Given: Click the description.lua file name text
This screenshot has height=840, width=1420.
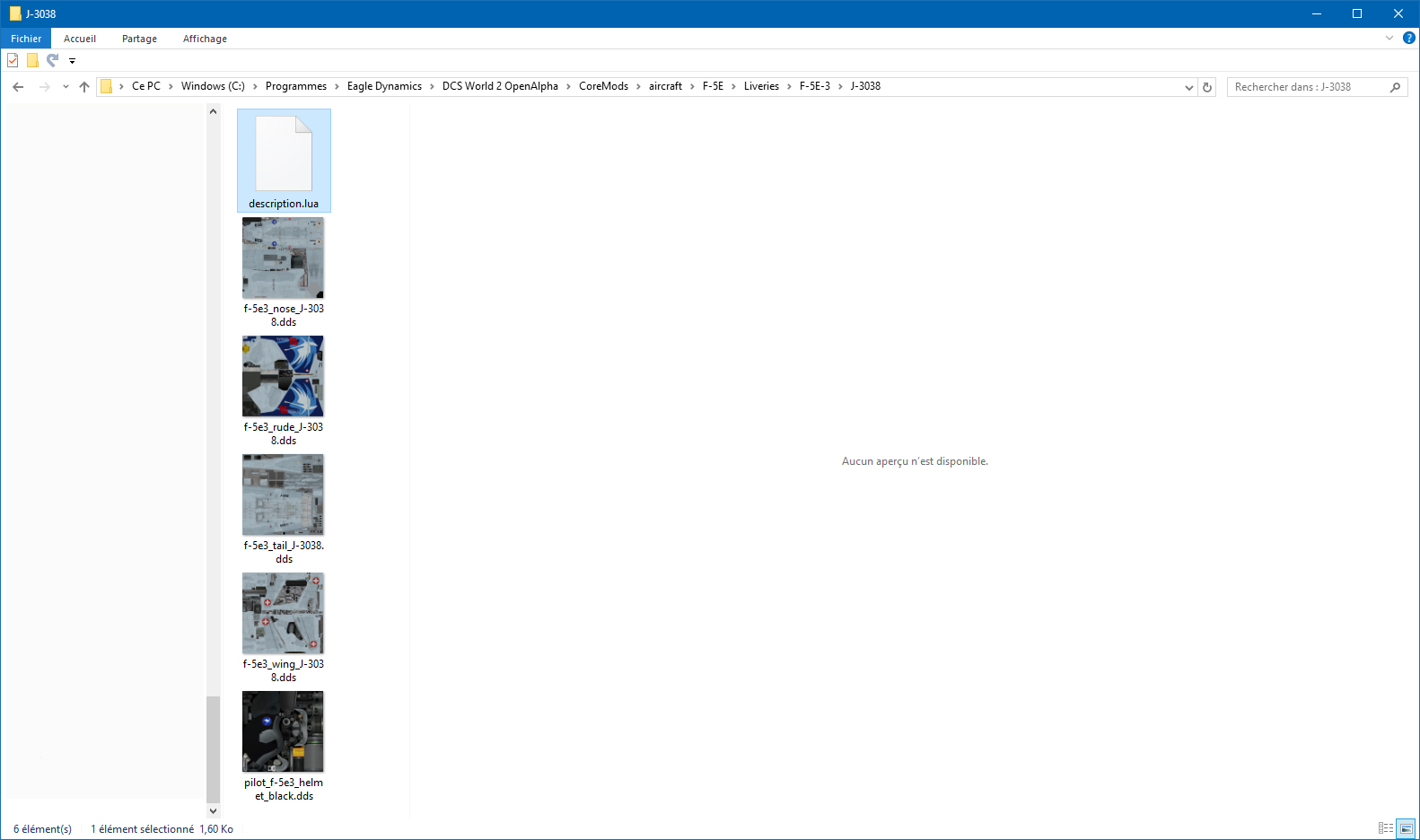Looking at the screenshot, I should (x=284, y=204).
